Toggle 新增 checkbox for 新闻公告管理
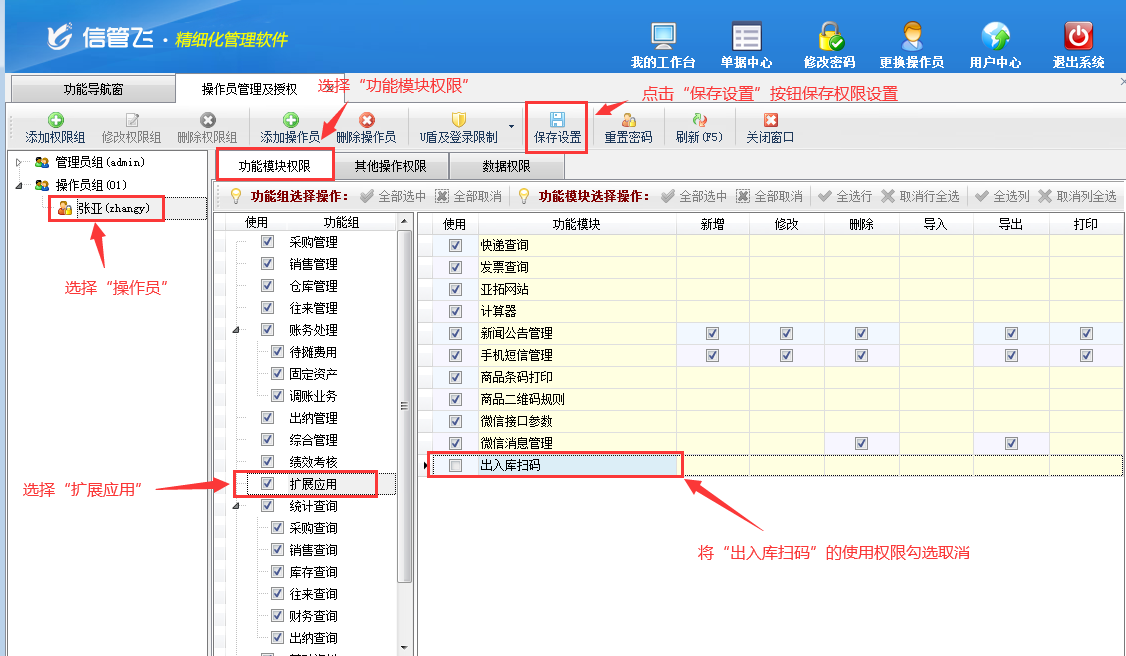Viewport: 1126px width, 656px height. (713, 333)
